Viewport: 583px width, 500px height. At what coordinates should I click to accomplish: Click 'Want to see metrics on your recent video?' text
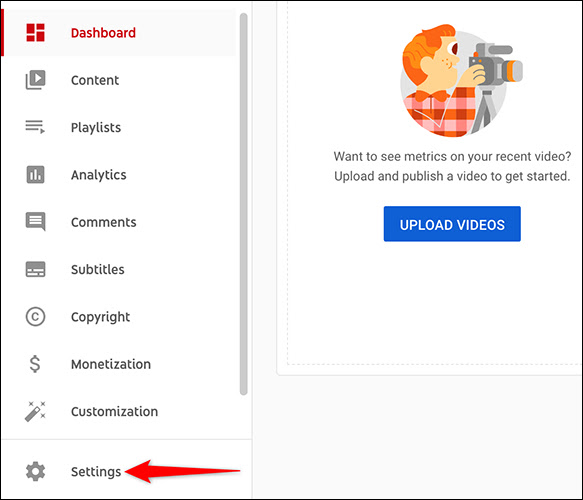coord(452,157)
